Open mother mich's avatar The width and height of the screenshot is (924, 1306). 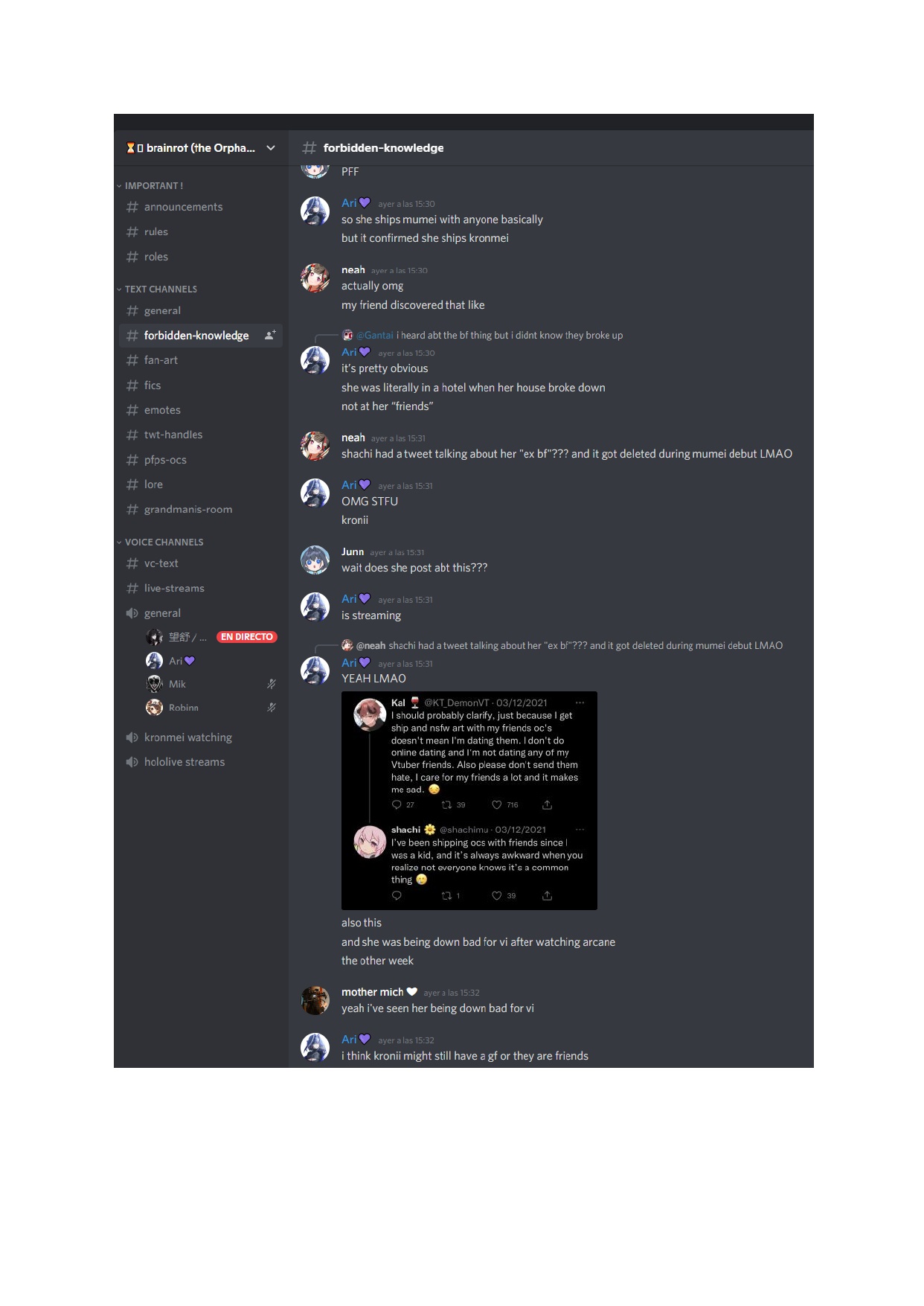tap(315, 1001)
